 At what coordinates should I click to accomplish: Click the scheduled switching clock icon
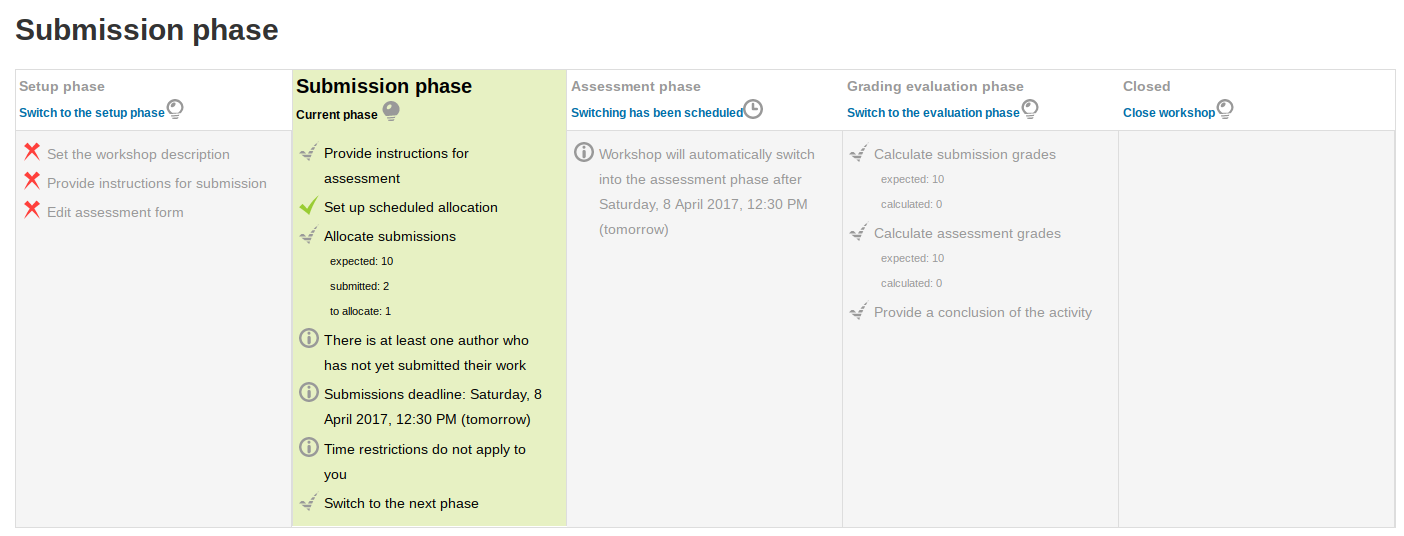[x=753, y=109]
